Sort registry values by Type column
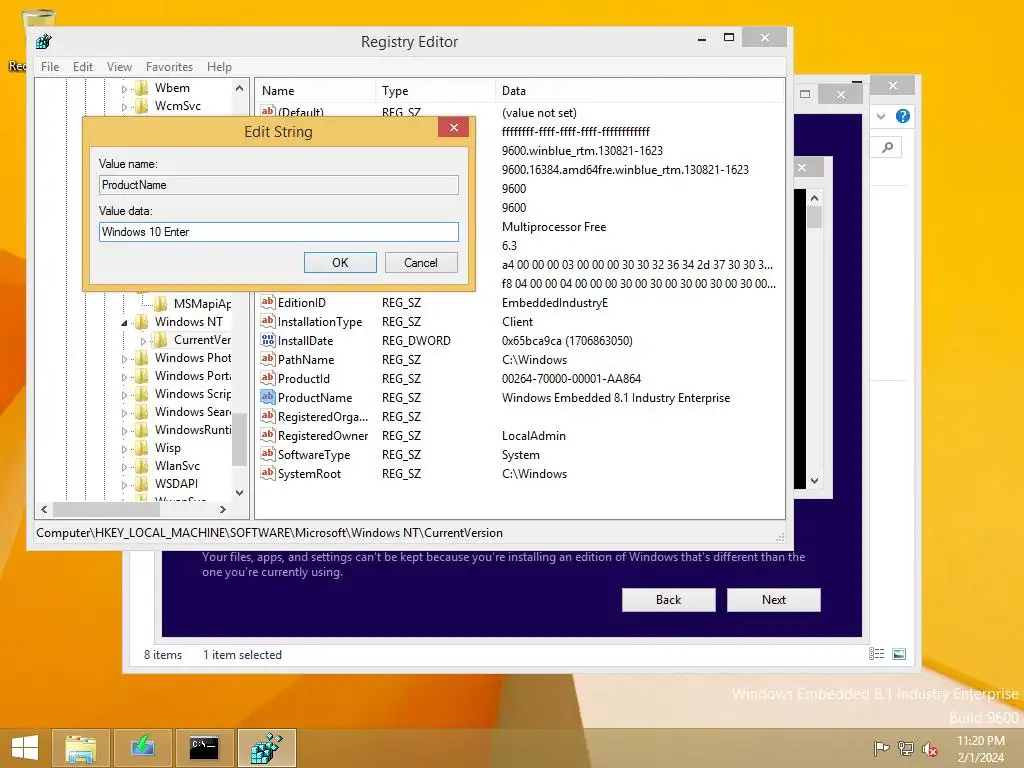This screenshot has height=768, width=1024. pyautogui.click(x=435, y=91)
